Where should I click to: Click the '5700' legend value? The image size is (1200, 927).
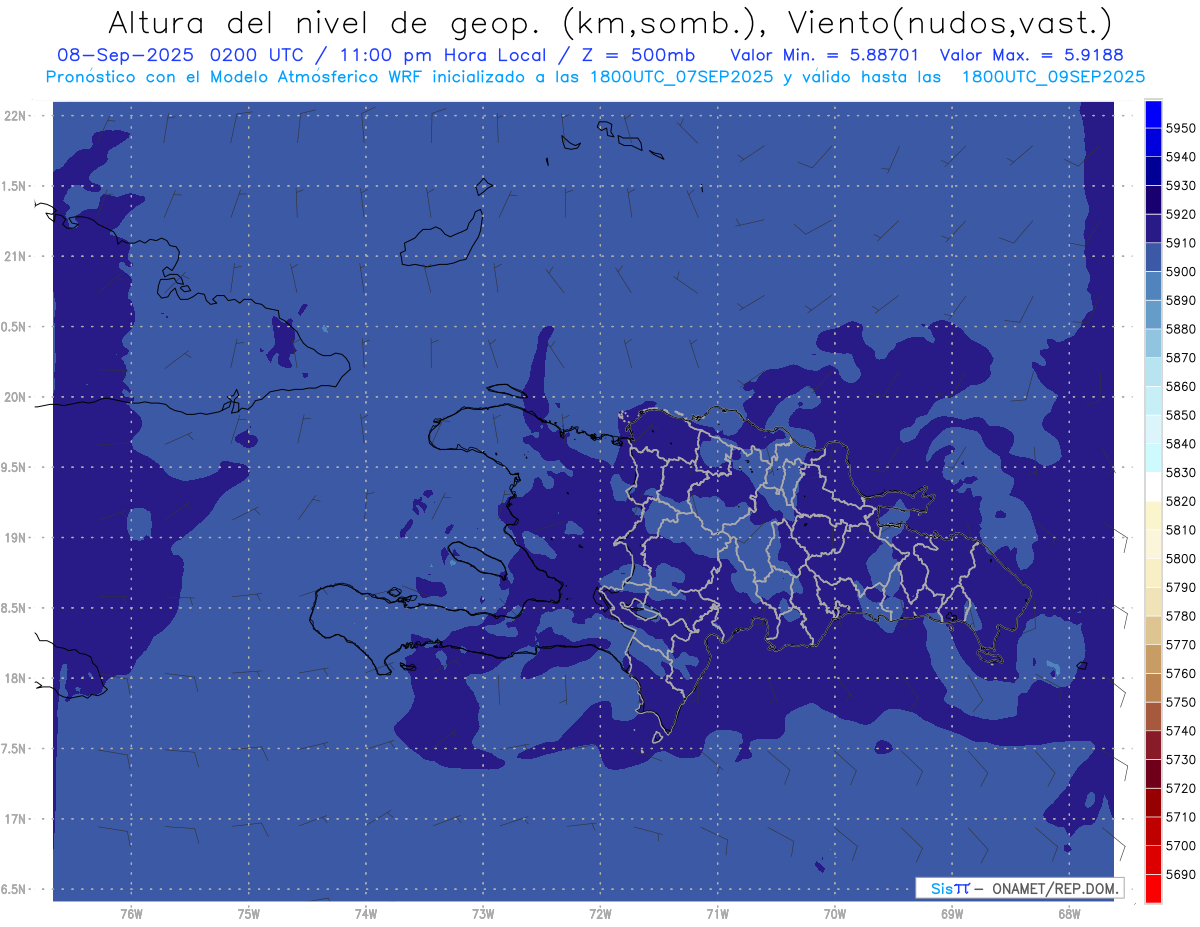[x=1181, y=846]
